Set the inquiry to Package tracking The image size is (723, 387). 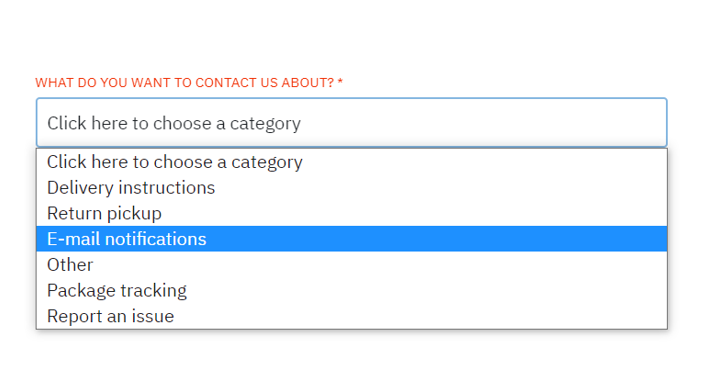352,291
